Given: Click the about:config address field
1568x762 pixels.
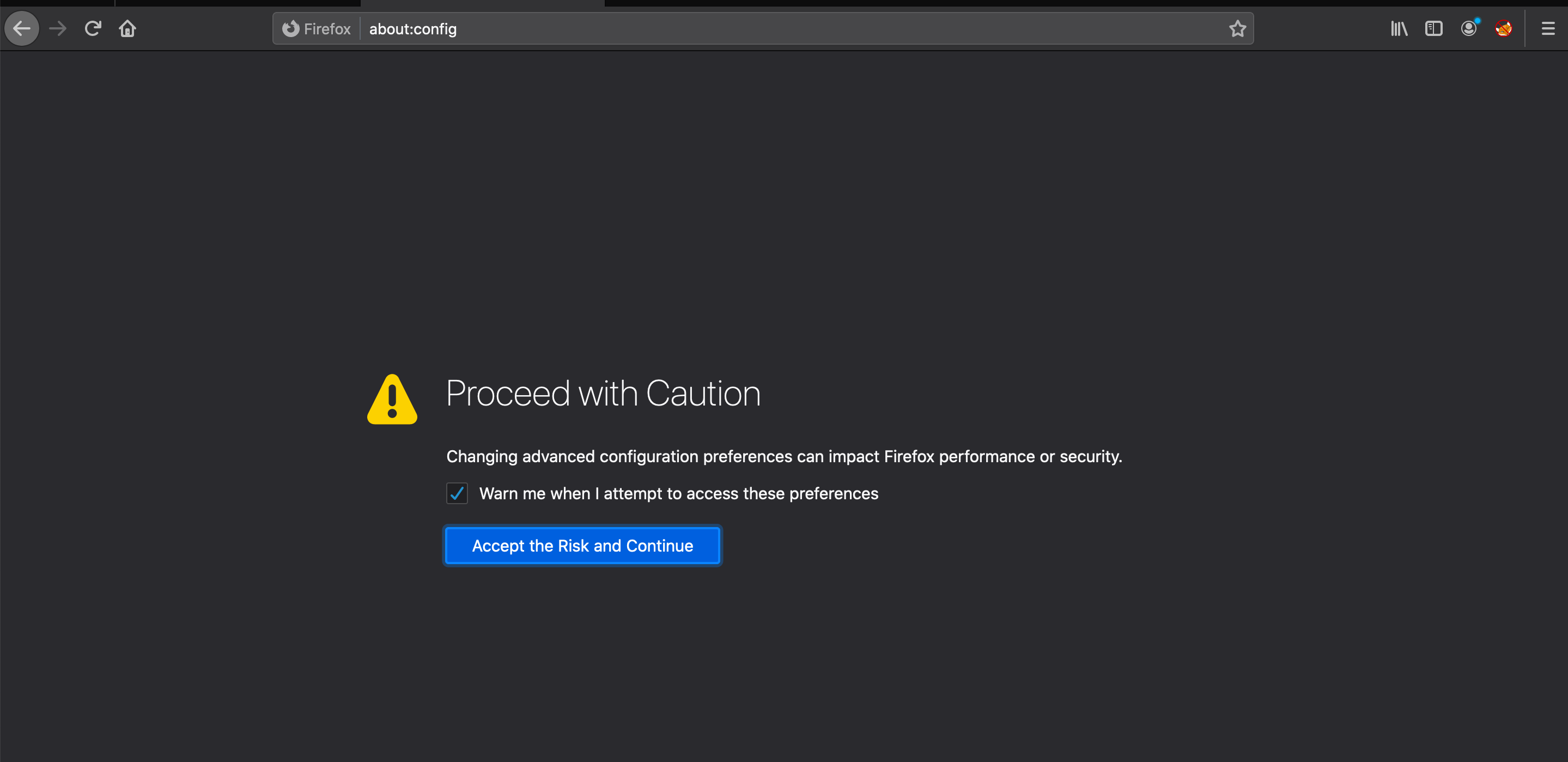Looking at the screenshot, I should 731,29.
